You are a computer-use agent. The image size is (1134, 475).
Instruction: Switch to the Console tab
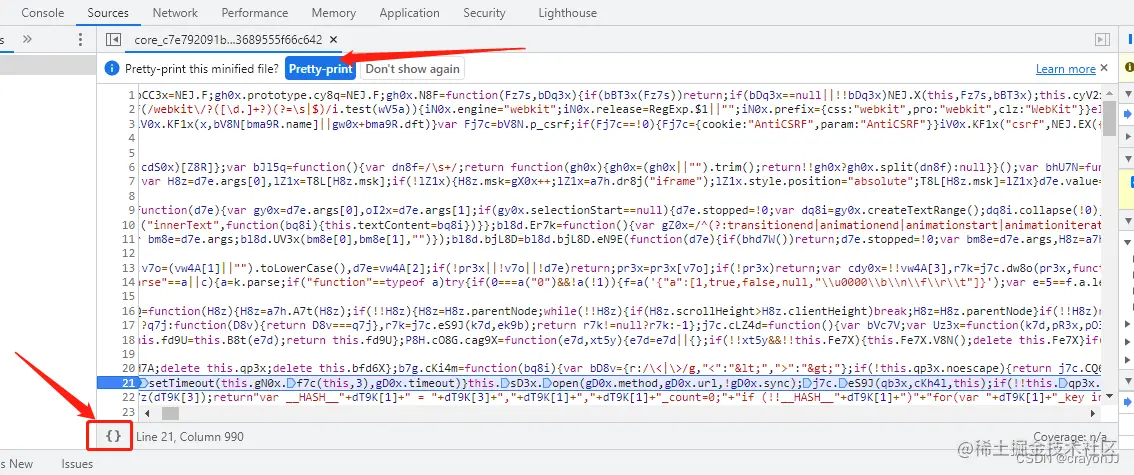tap(43, 13)
